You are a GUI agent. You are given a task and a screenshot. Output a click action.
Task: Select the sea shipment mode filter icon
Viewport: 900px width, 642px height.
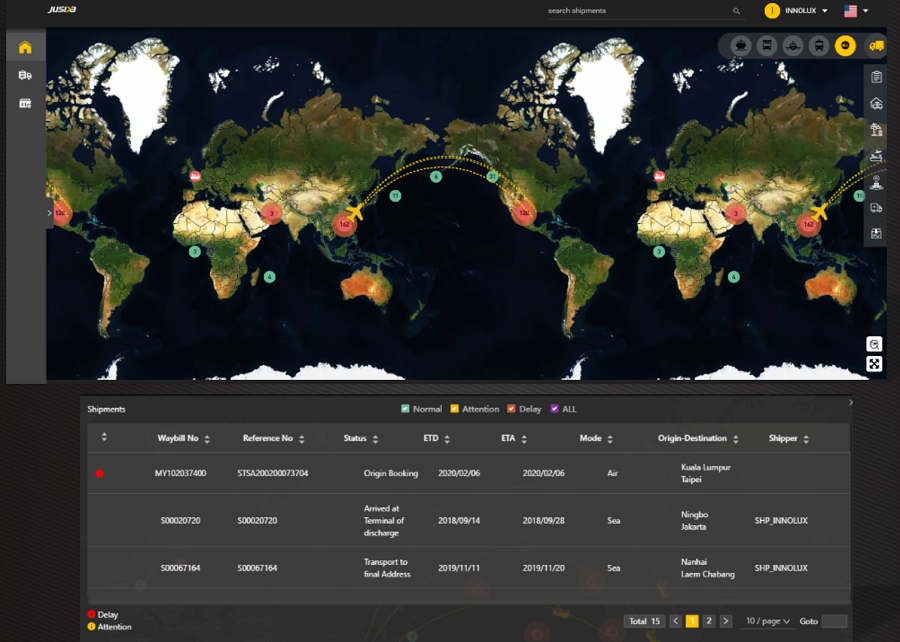click(739, 45)
